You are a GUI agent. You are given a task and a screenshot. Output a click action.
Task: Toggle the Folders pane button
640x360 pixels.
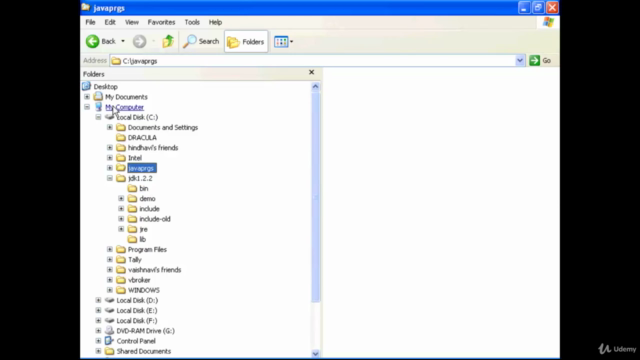click(x=246, y=42)
